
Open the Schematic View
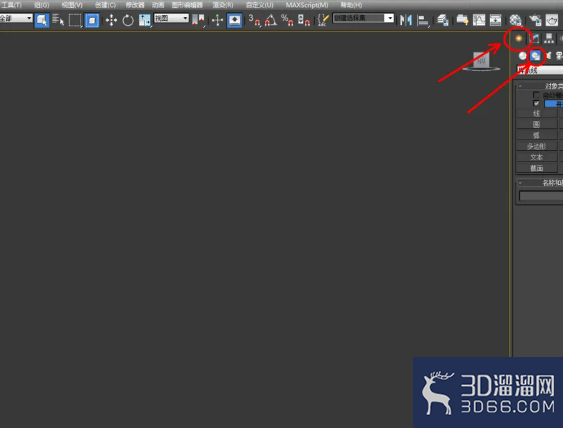click(x=495, y=20)
